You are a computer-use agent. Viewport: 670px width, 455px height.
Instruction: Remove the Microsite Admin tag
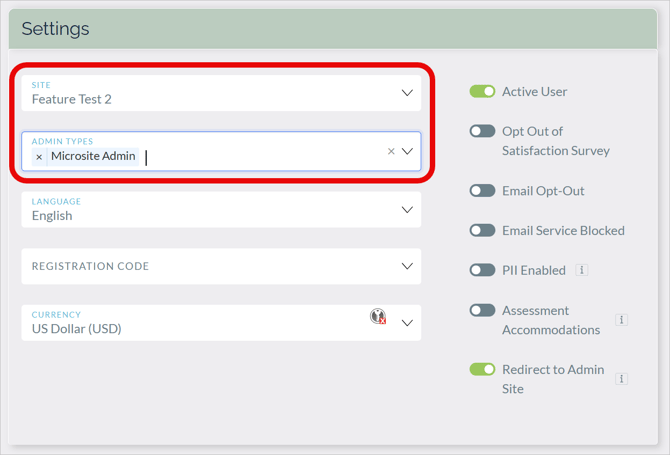(x=39, y=157)
